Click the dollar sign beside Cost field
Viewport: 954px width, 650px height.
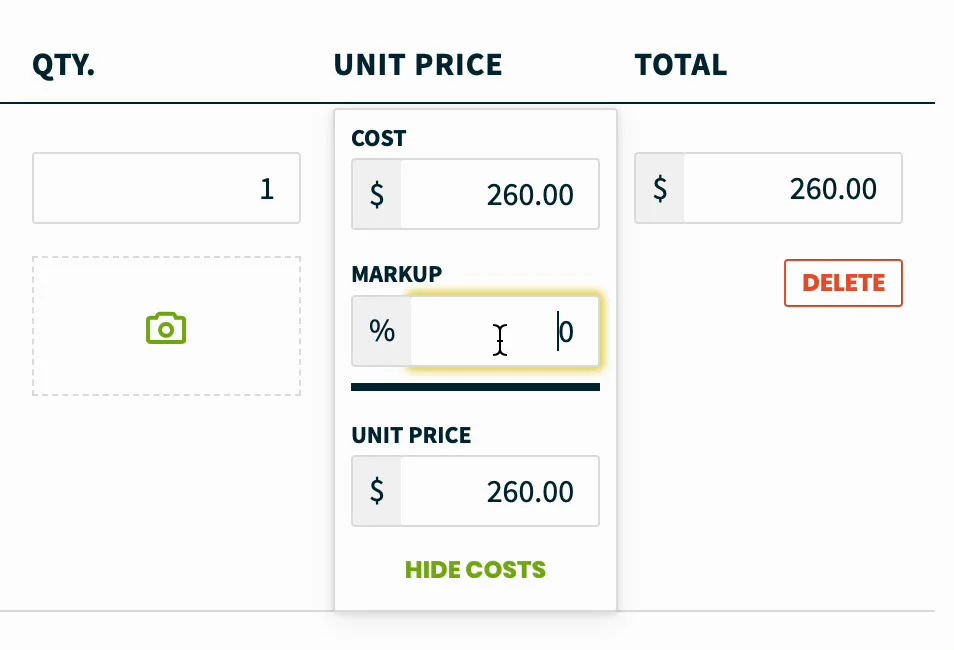coord(377,194)
